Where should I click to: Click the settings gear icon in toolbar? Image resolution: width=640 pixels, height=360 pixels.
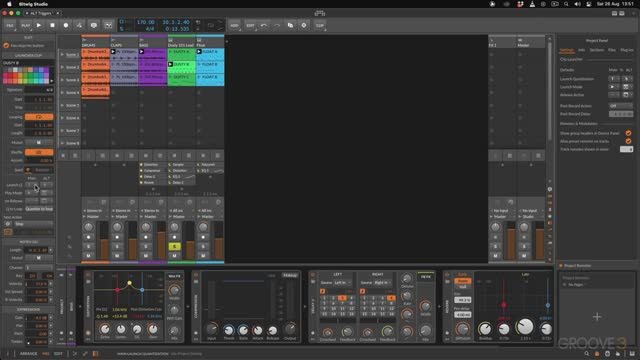click(304, 25)
